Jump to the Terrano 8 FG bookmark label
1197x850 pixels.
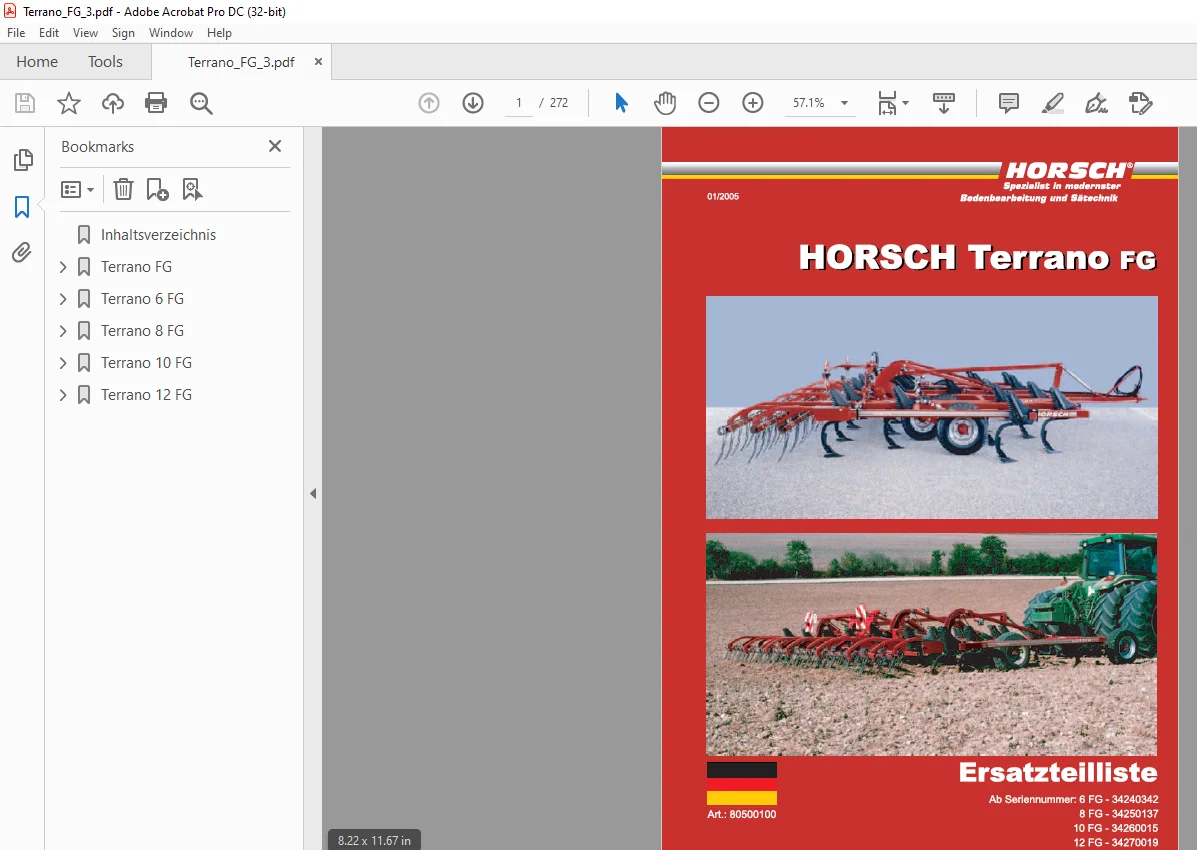(142, 331)
